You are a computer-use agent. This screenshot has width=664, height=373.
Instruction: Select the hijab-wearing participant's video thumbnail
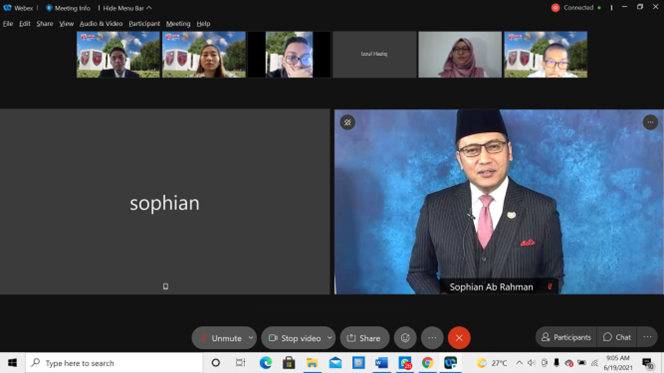[x=460, y=54]
